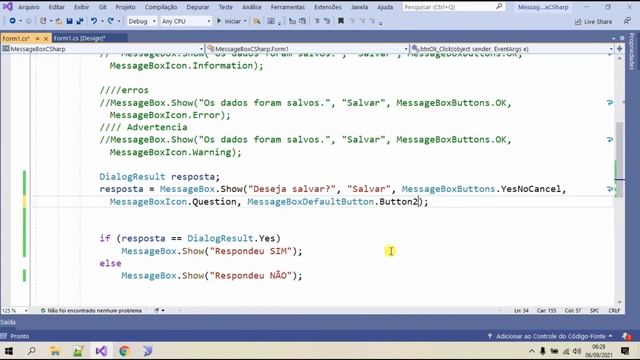Screen dimensions: 640x360
Task: Click the comment-out lines toolbar icon
Action: coord(317,21)
